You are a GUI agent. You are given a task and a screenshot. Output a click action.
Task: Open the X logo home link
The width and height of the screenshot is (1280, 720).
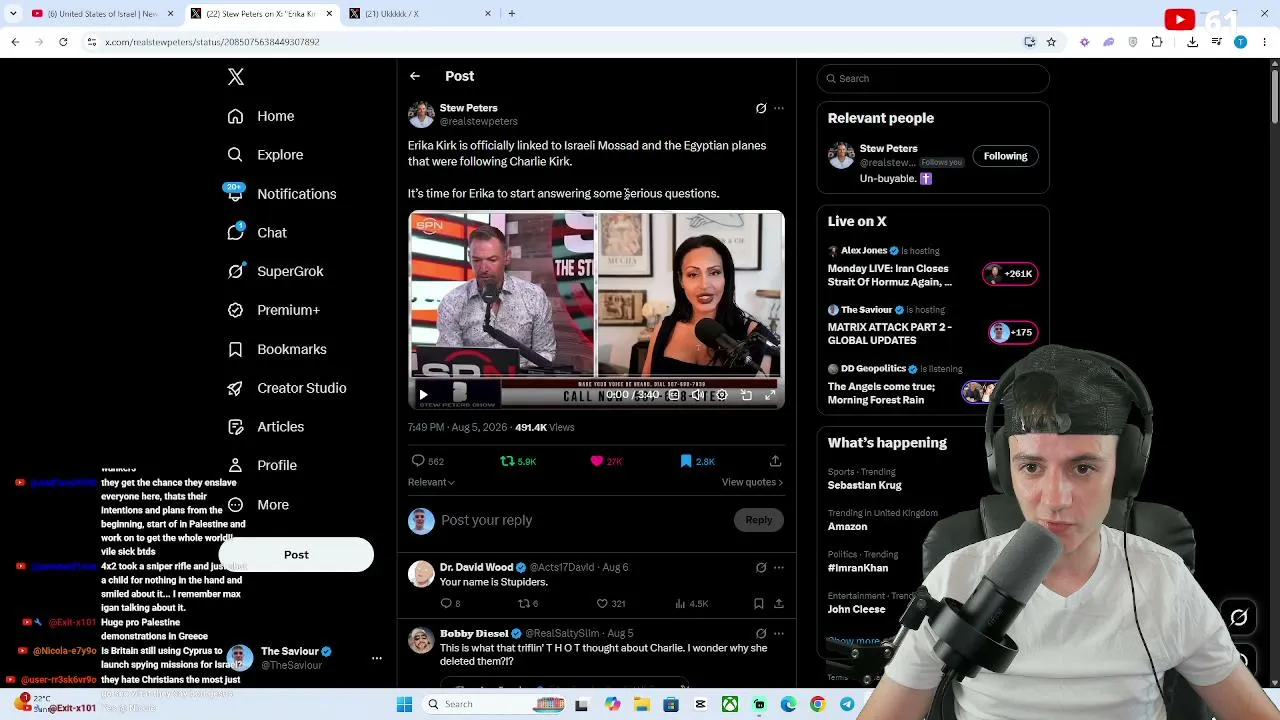point(236,77)
